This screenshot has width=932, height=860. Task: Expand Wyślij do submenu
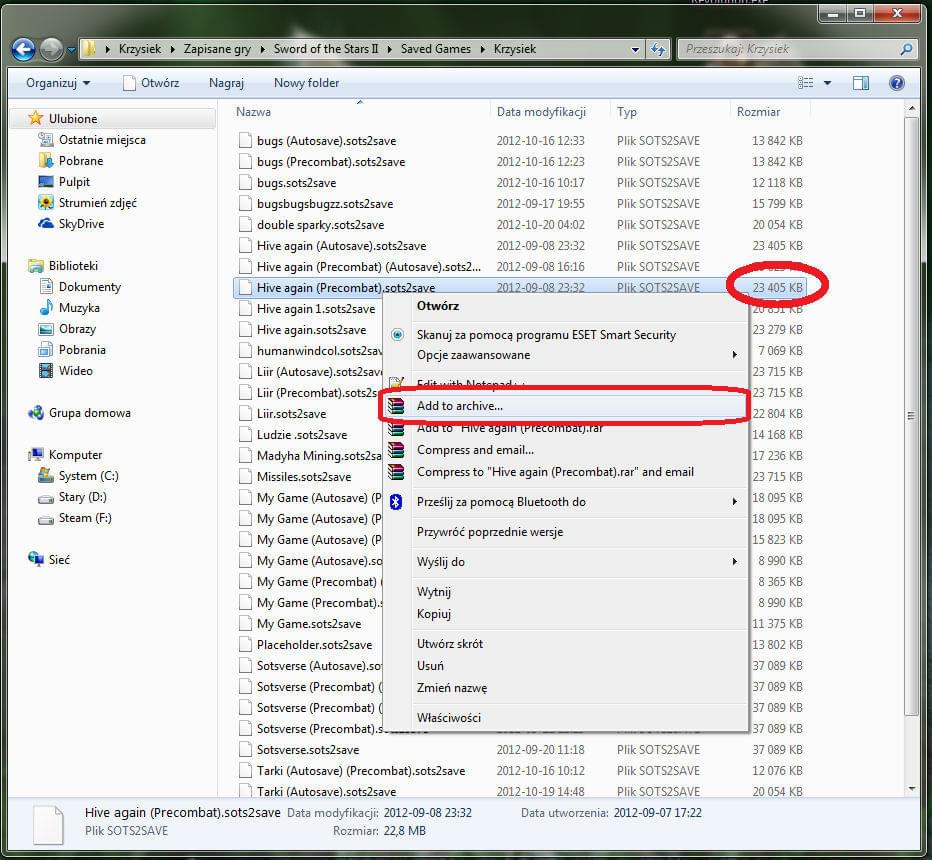pos(735,562)
